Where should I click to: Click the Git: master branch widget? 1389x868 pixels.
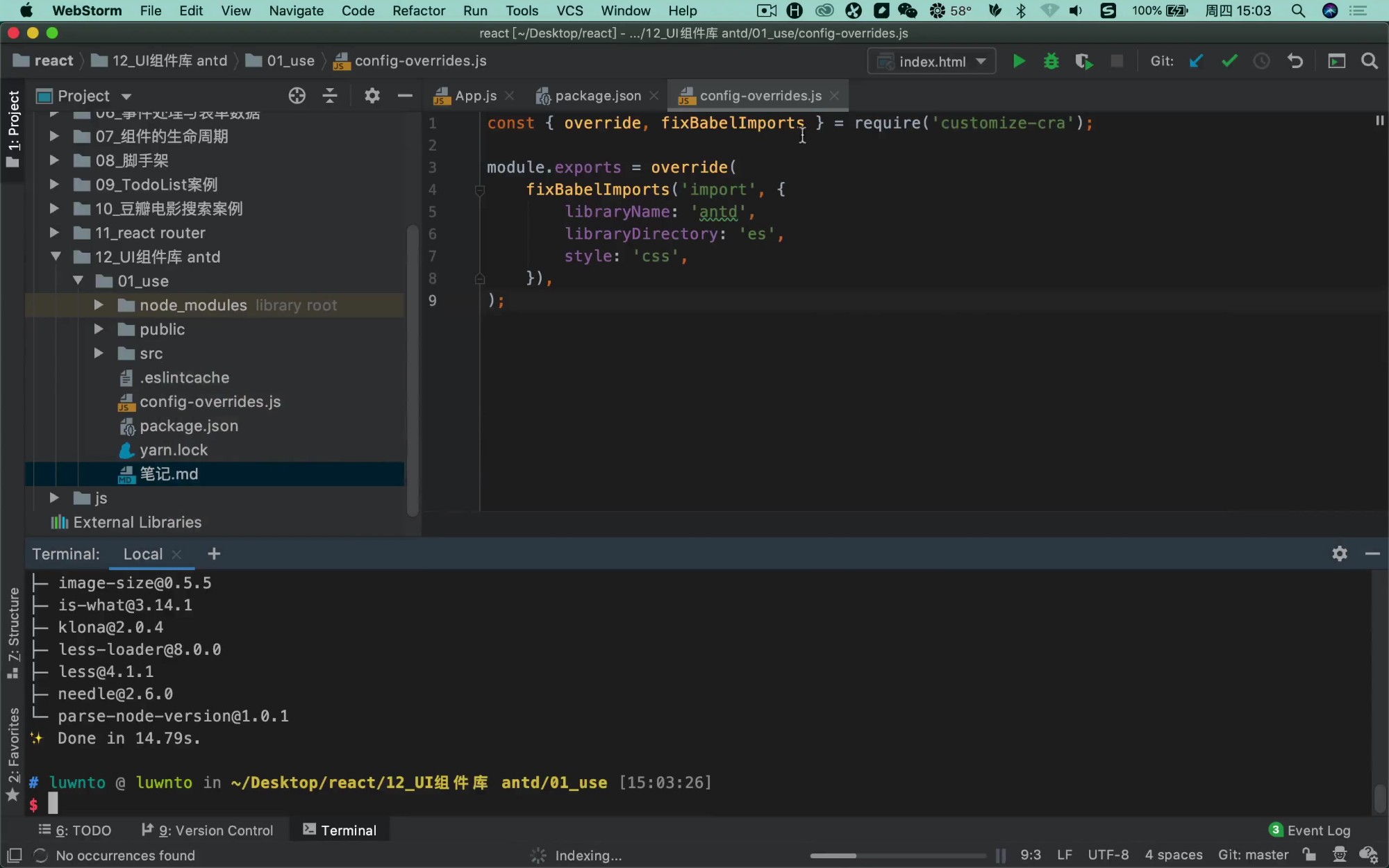[x=1253, y=855]
